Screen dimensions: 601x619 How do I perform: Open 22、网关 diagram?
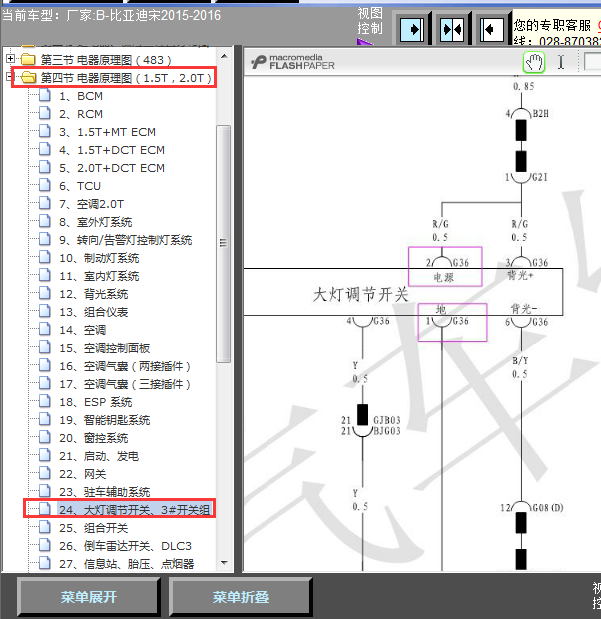(x=83, y=474)
